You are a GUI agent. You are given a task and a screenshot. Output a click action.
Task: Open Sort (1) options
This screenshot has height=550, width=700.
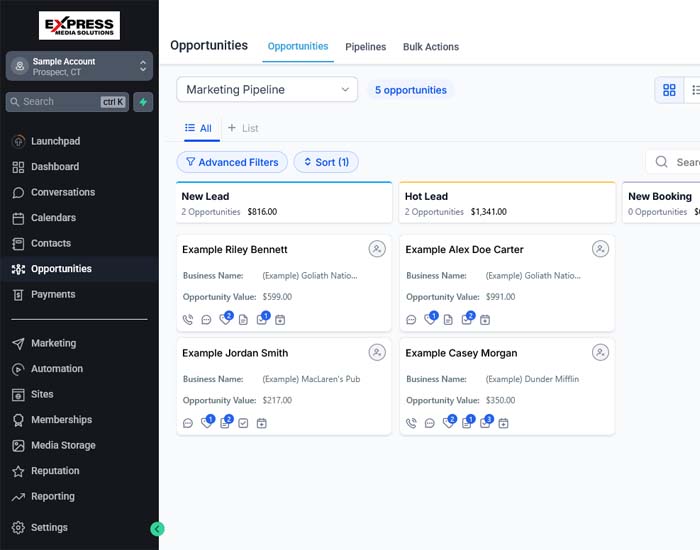pos(326,162)
